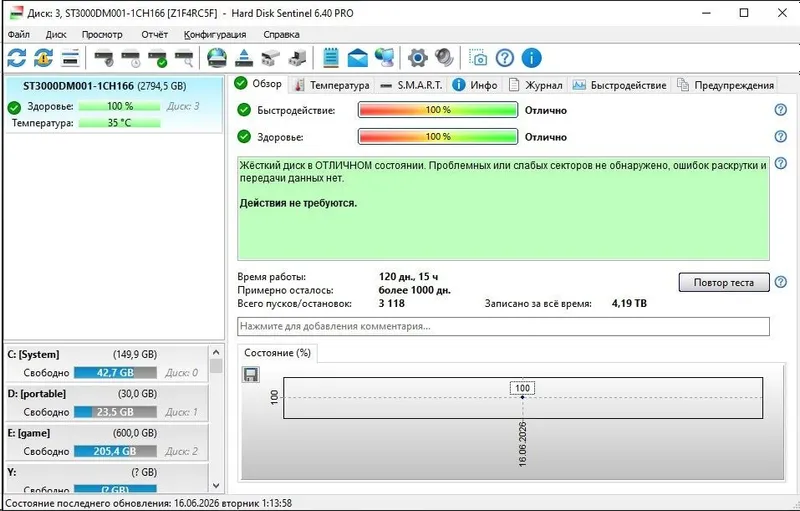Click partition list scroll down arrow

coord(216,486)
